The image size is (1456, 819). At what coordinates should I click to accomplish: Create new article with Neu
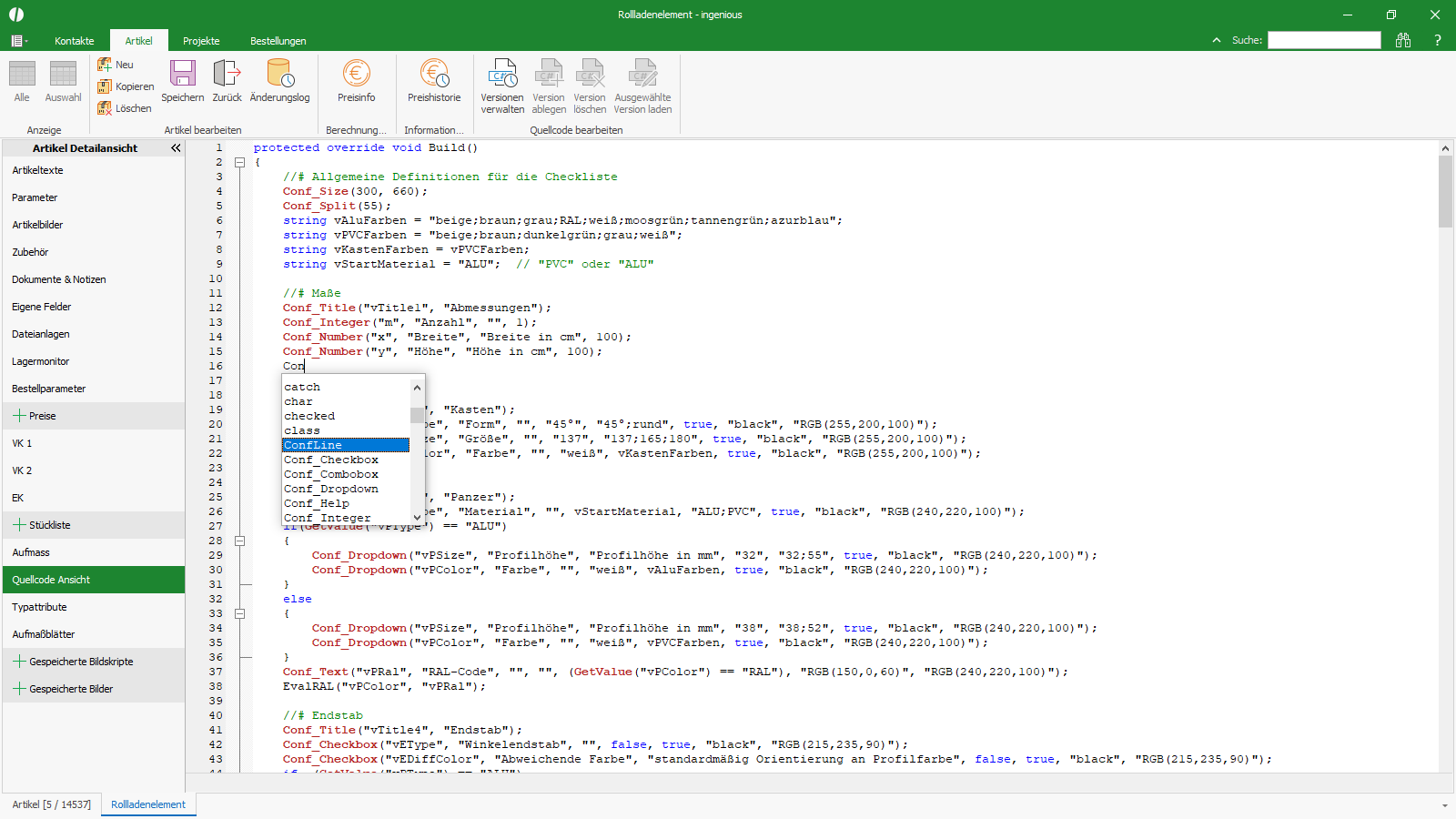pos(116,65)
